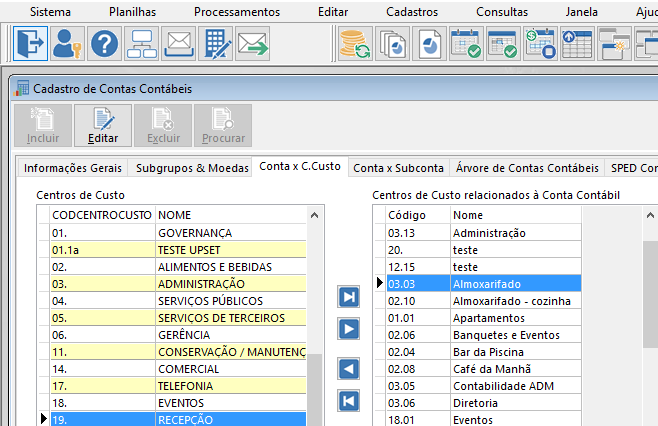Open the Cadastros menu
The height and width of the screenshot is (426, 658).
pyautogui.click(x=412, y=12)
